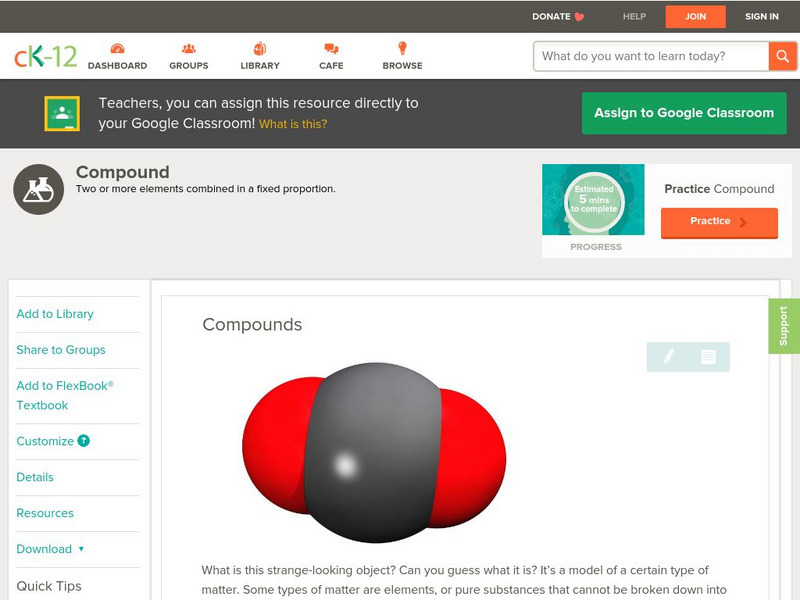The width and height of the screenshot is (800, 600).
Task: Open the Dashboard gauge icon
Action: [117, 48]
